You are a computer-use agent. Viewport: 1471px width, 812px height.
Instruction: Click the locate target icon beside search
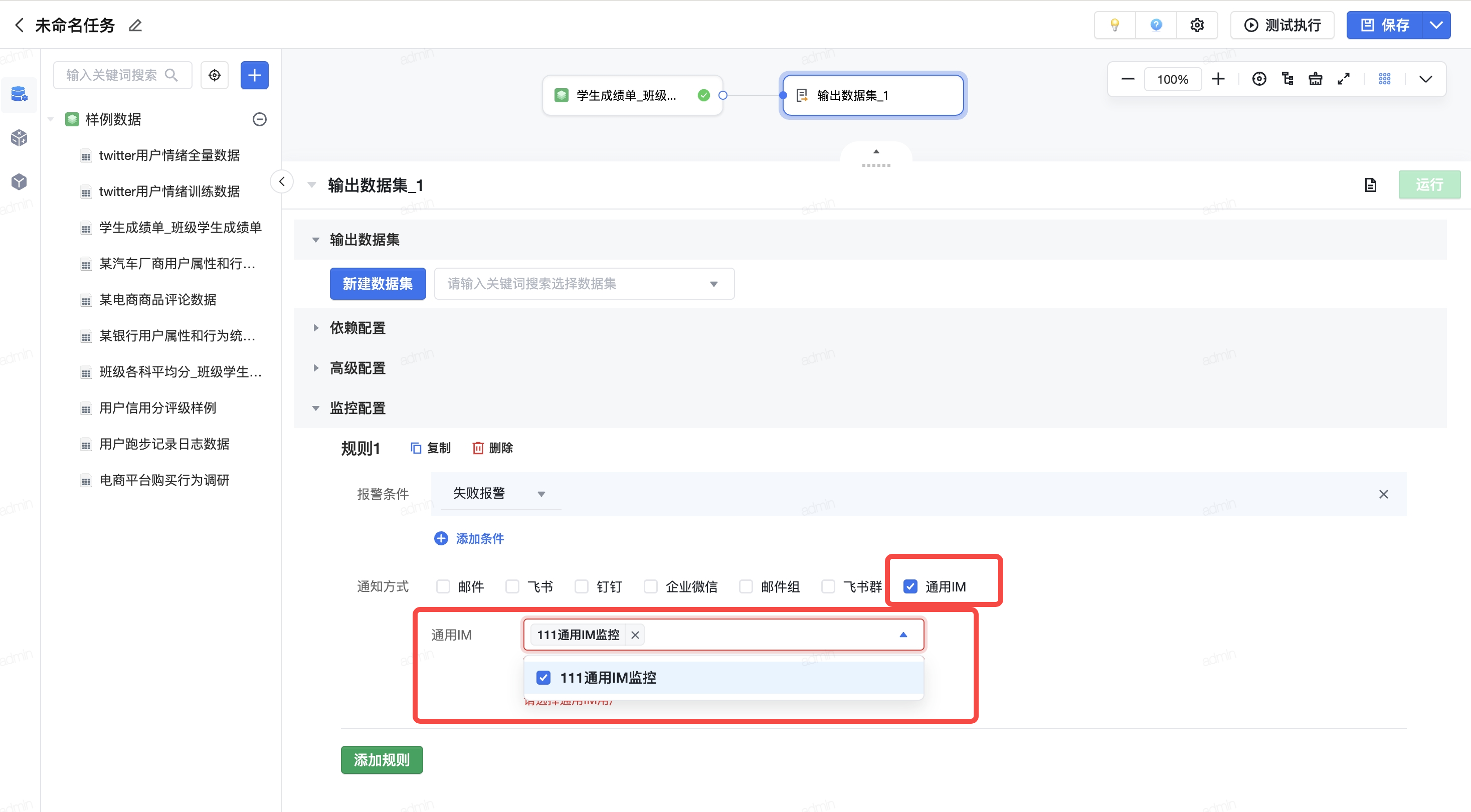(215, 75)
